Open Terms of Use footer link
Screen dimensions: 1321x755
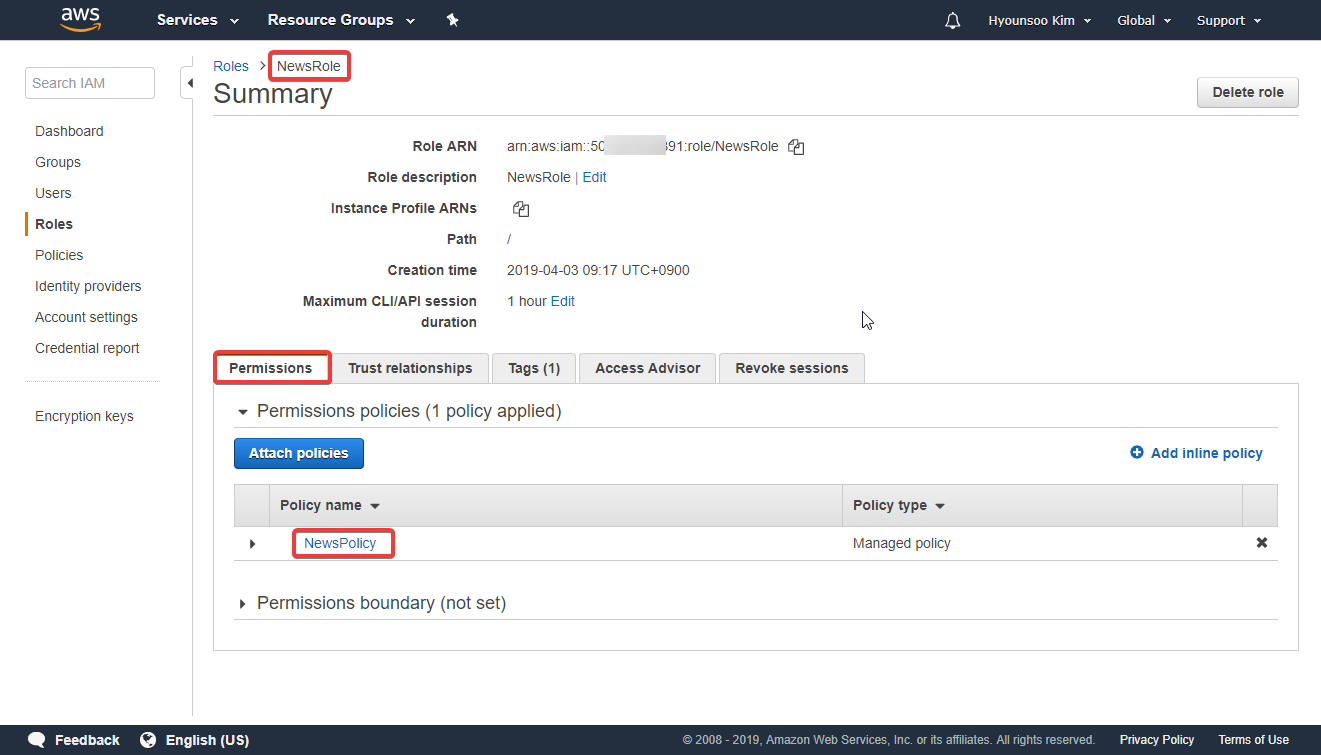[x=1254, y=740]
